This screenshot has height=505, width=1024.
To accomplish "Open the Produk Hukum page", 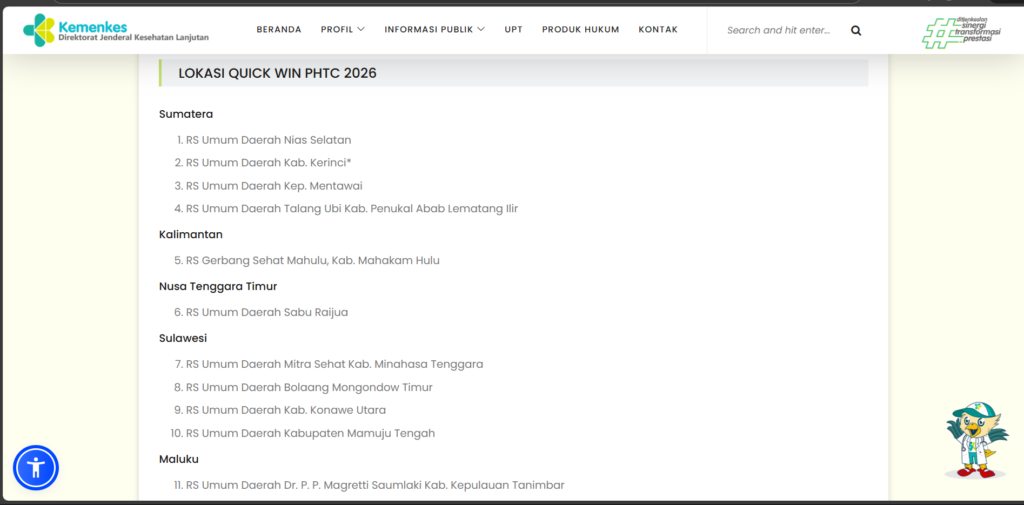I will click(580, 30).
